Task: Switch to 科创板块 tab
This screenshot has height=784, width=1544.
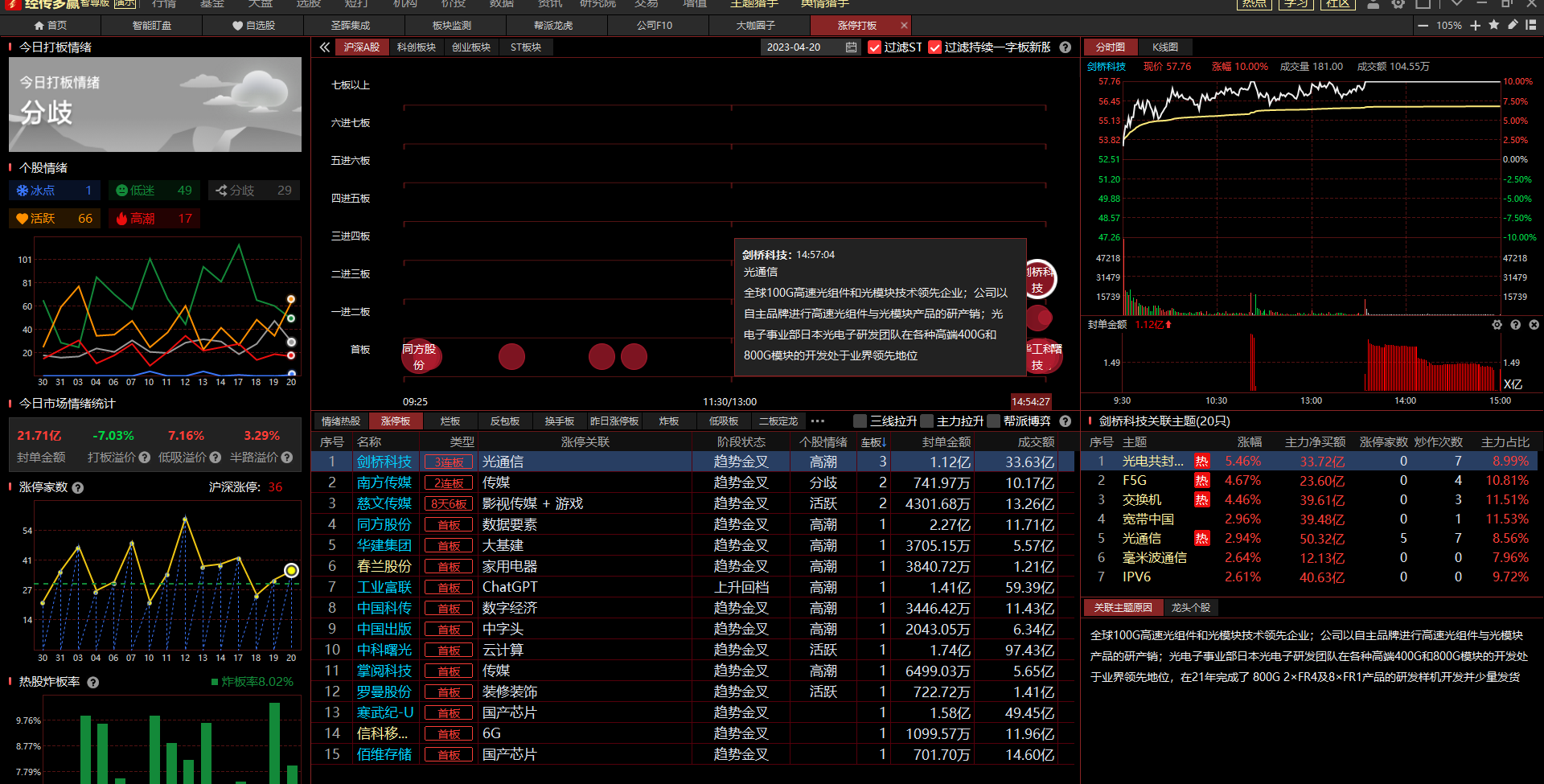Action: pos(417,47)
